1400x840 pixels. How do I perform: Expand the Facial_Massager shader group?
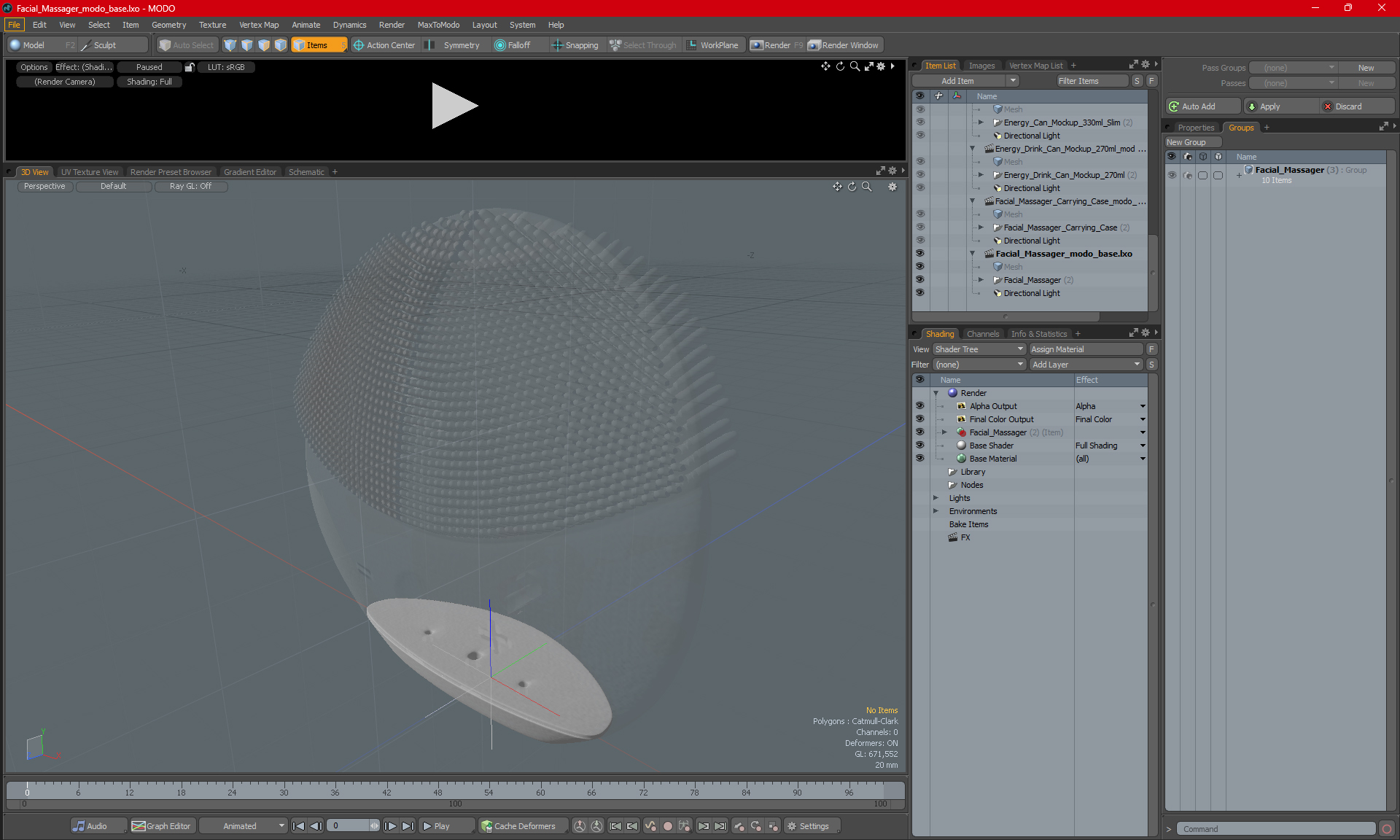[x=944, y=431]
